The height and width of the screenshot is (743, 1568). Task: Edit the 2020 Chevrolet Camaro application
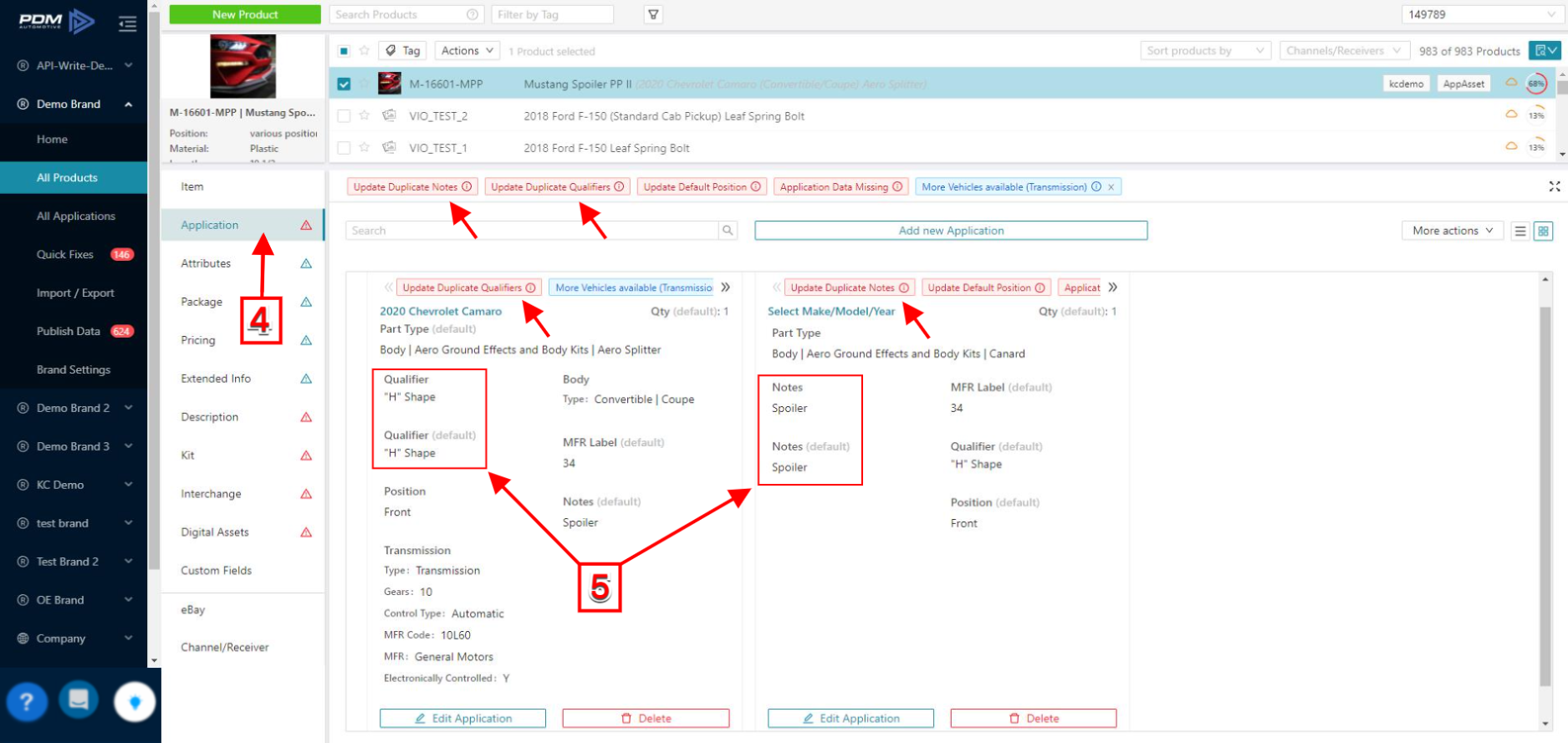pyautogui.click(x=462, y=719)
